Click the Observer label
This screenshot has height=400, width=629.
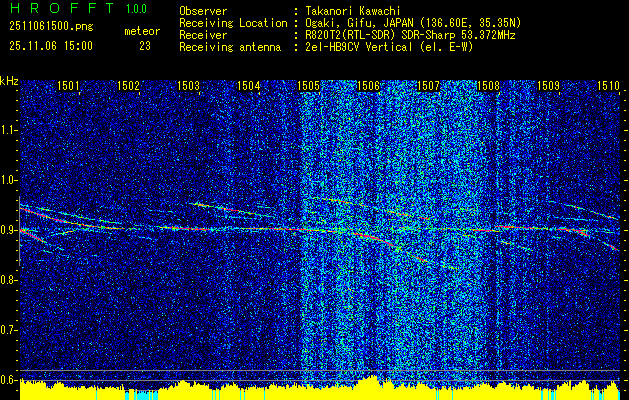pyautogui.click(x=203, y=11)
